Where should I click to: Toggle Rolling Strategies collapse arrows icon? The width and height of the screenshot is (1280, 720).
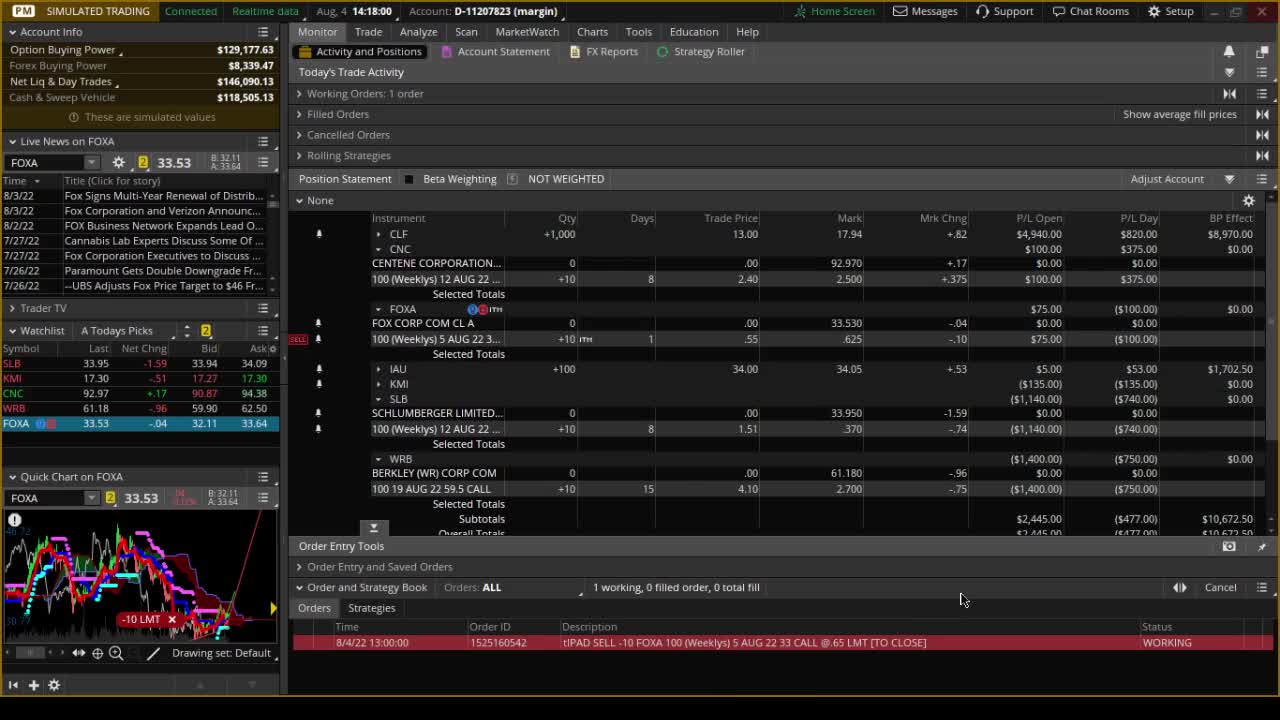[x=1262, y=156]
